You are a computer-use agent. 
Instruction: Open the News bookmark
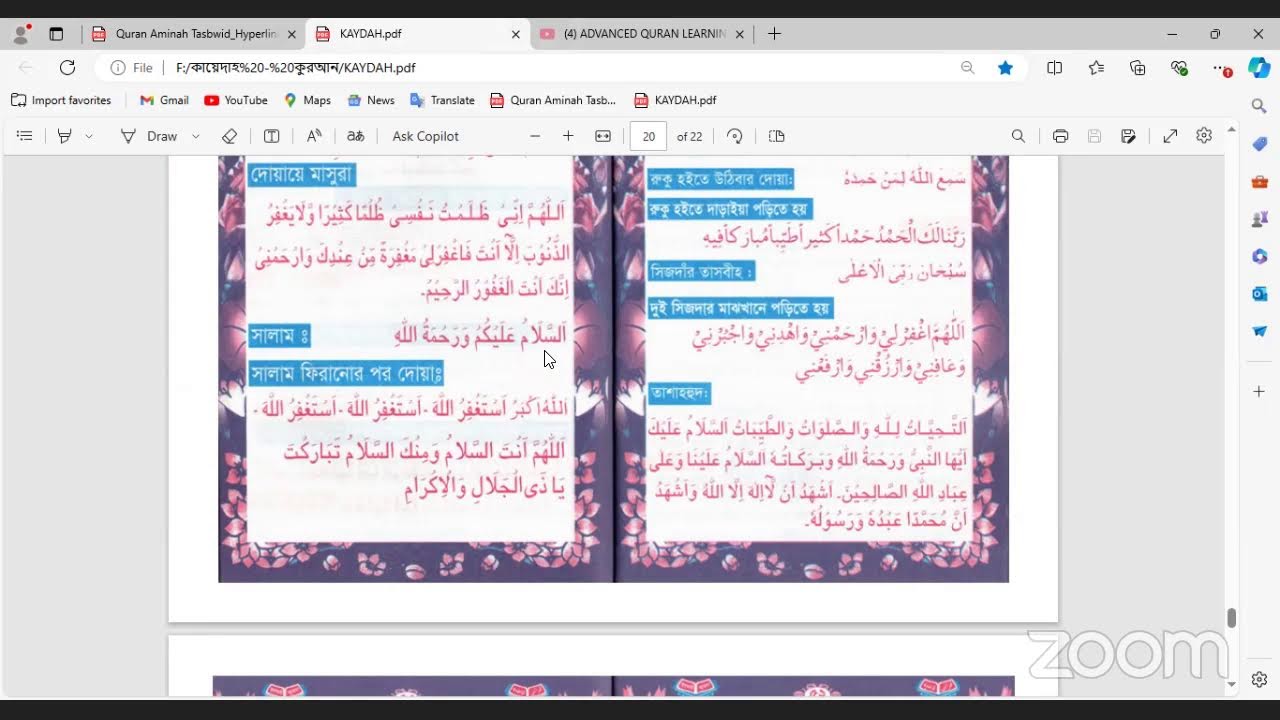pyautogui.click(x=371, y=100)
